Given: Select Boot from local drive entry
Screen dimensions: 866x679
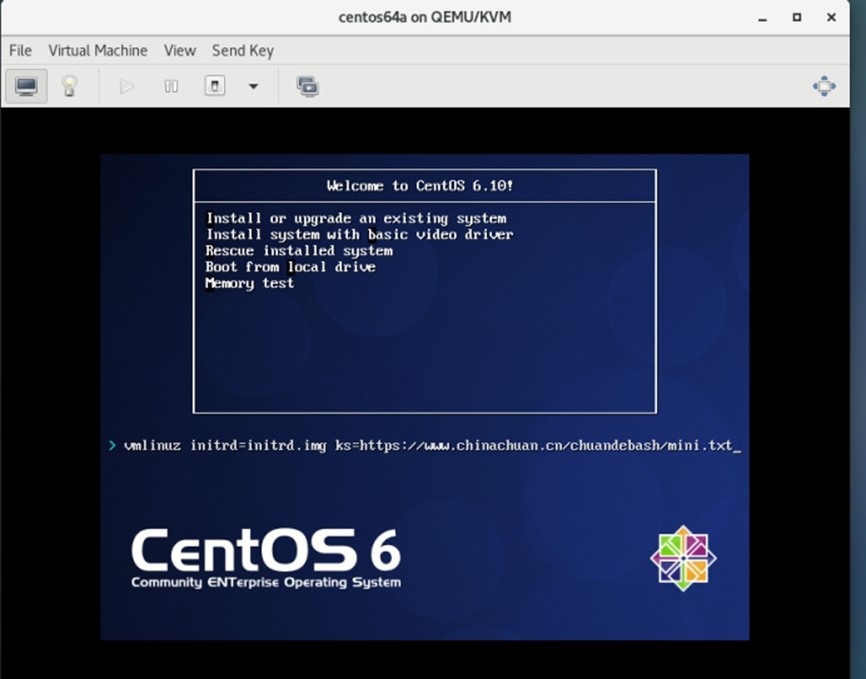Looking at the screenshot, I should click(x=291, y=267).
